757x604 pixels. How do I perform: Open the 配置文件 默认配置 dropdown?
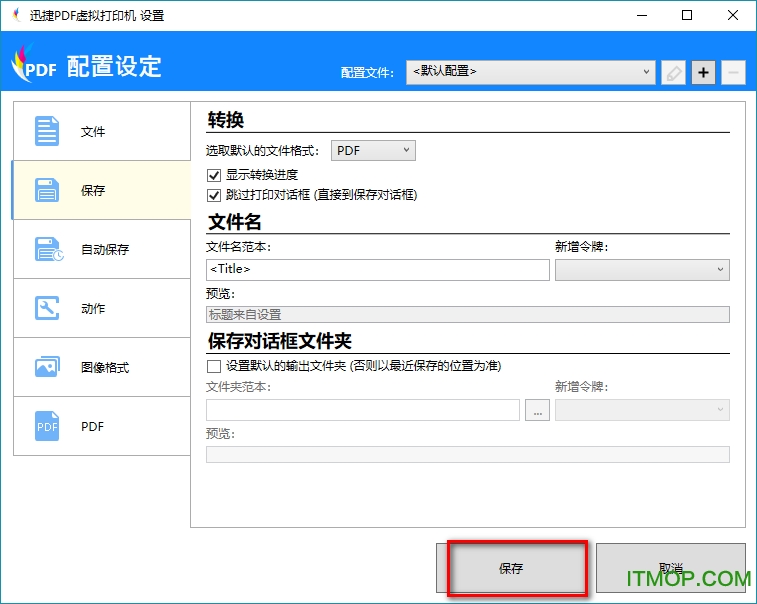[x=530, y=72]
